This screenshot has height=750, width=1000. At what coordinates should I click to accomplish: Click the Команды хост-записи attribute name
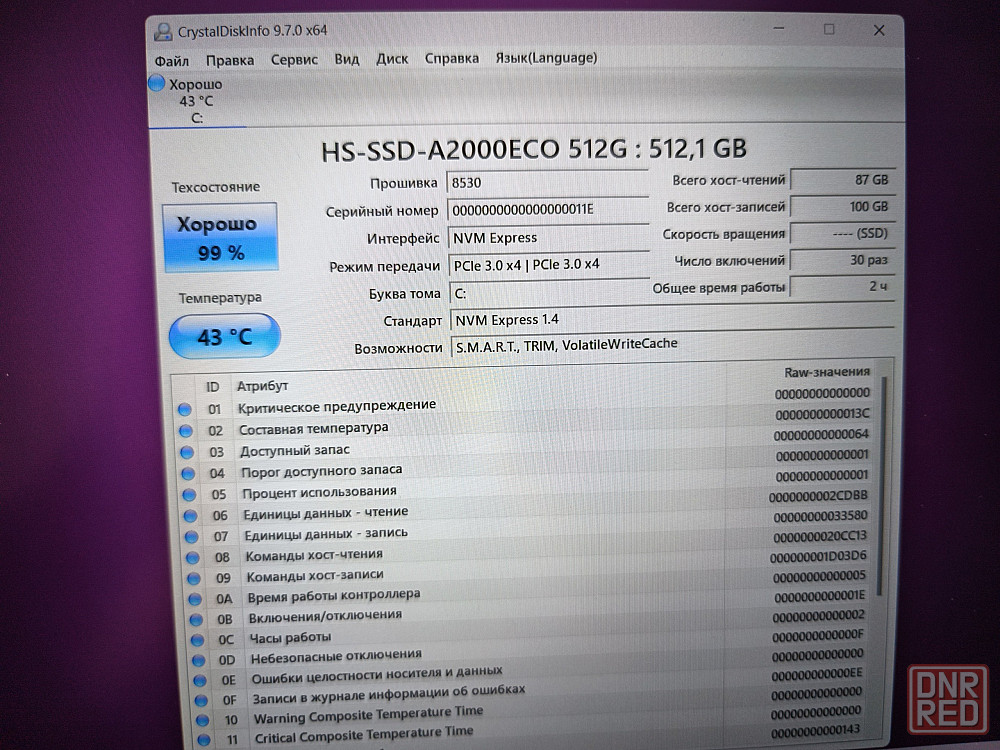point(315,575)
